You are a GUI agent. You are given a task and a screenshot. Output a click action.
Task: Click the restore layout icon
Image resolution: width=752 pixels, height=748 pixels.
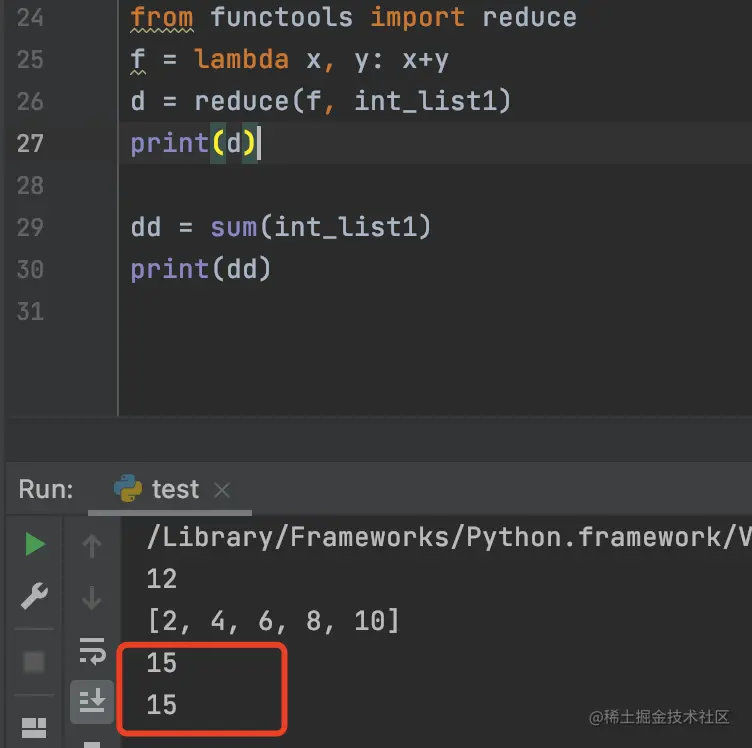click(x=34, y=728)
